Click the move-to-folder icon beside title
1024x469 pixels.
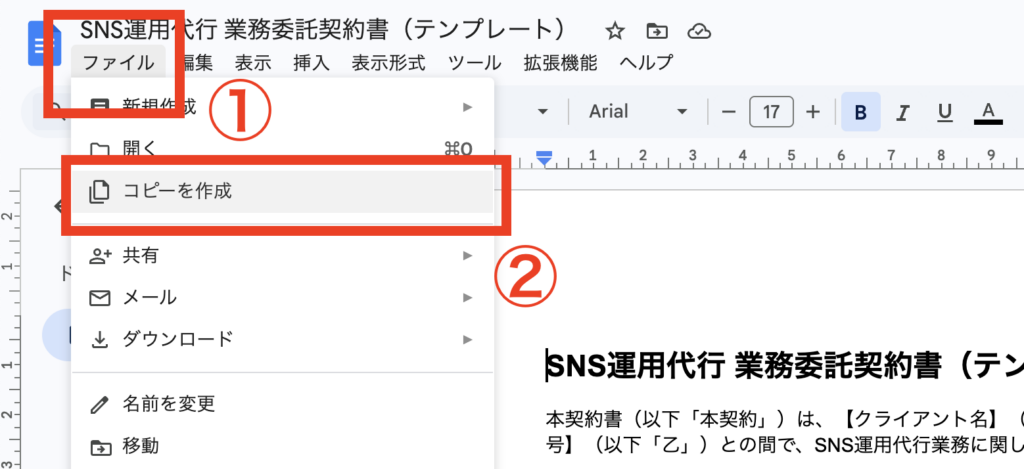(x=657, y=30)
